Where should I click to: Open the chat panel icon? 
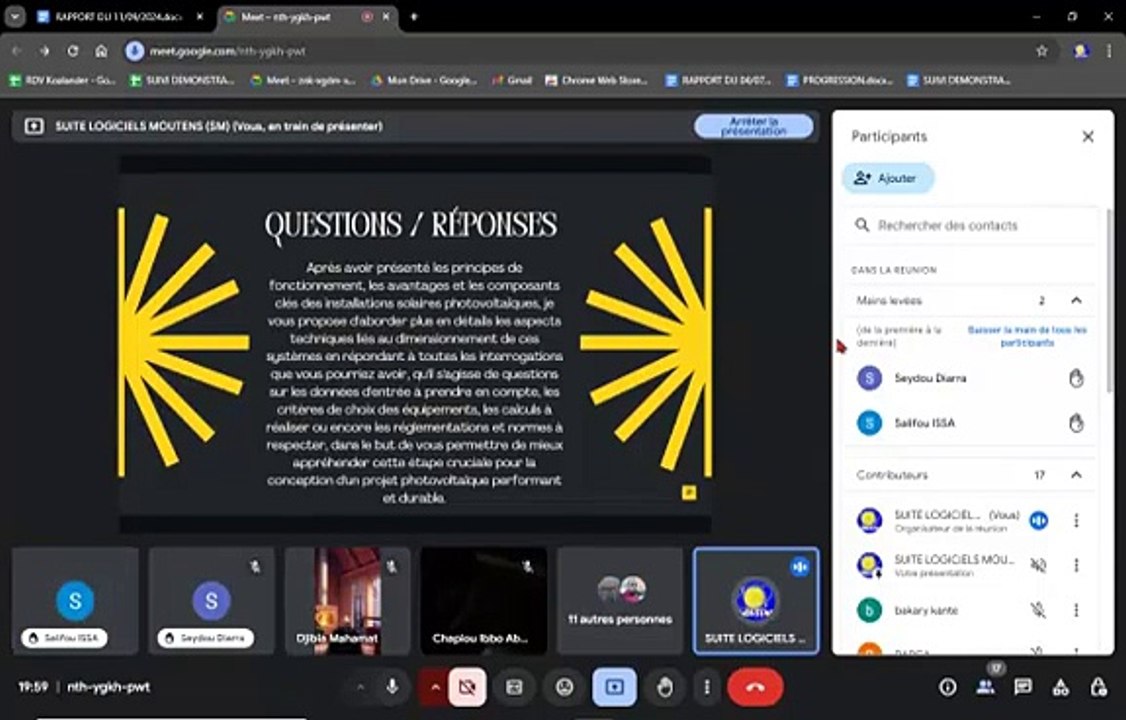[x=1023, y=687]
